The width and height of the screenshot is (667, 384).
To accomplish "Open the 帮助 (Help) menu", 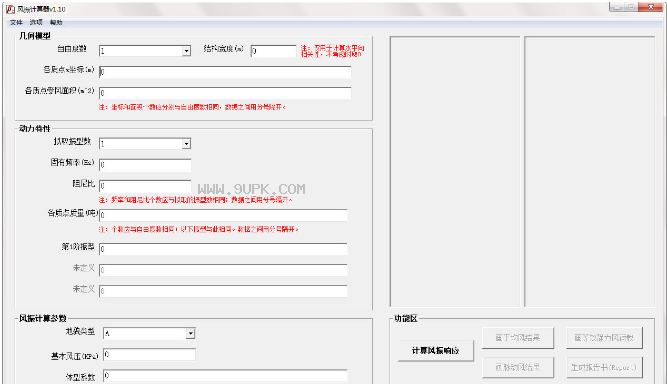I will pyautogui.click(x=56, y=22).
